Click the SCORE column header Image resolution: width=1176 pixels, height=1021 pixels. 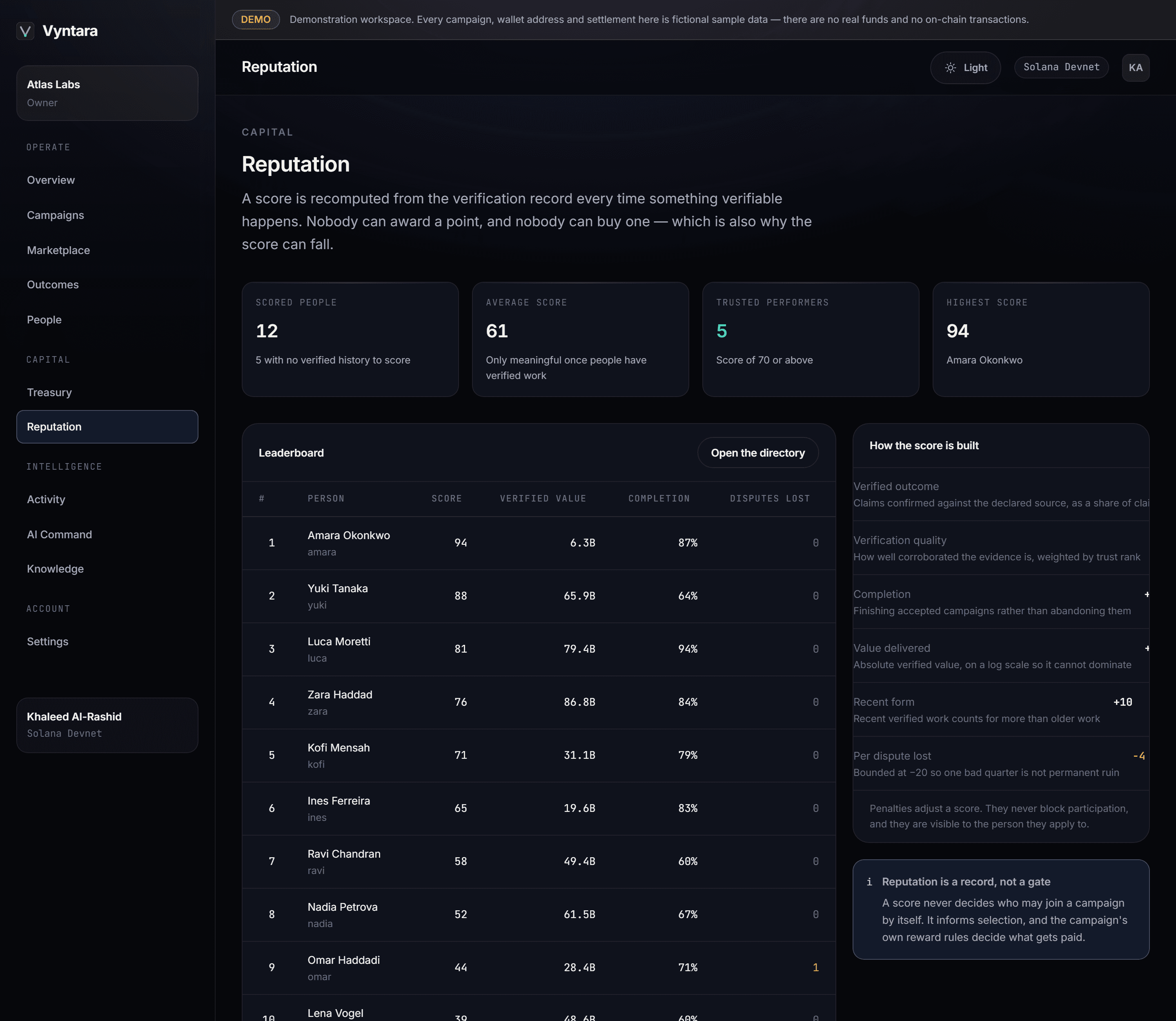pos(447,499)
